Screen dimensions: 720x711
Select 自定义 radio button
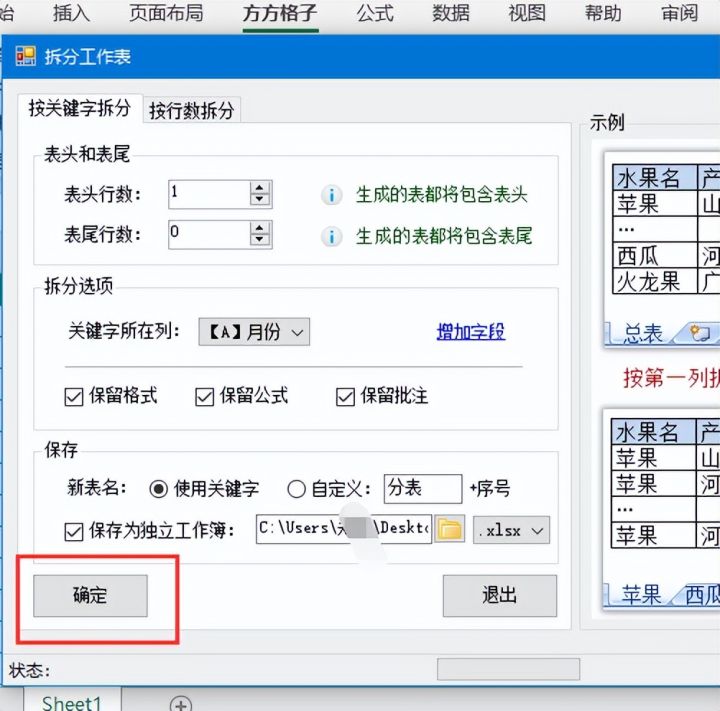click(x=296, y=489)
